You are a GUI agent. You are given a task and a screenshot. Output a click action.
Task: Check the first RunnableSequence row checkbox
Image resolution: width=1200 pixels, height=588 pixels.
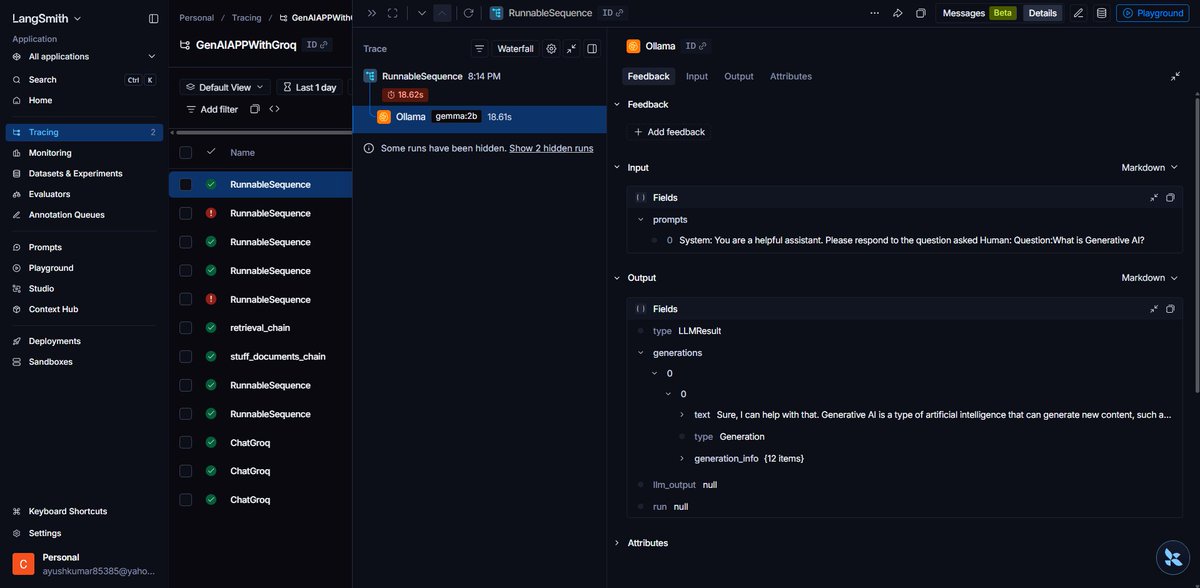(185, 184)
